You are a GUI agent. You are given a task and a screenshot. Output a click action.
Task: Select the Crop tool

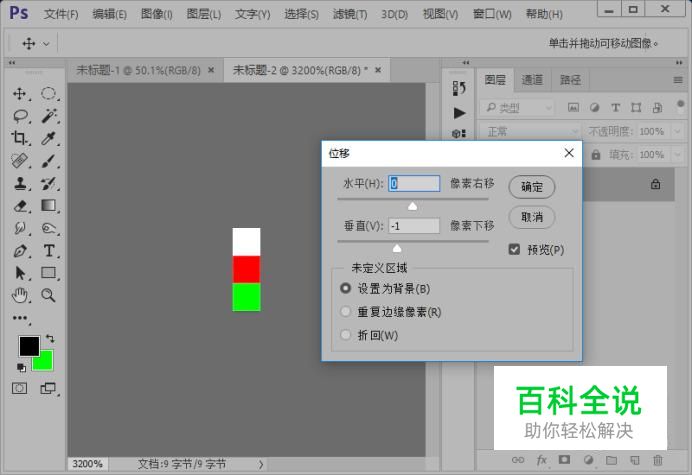[x=19, y=138]
